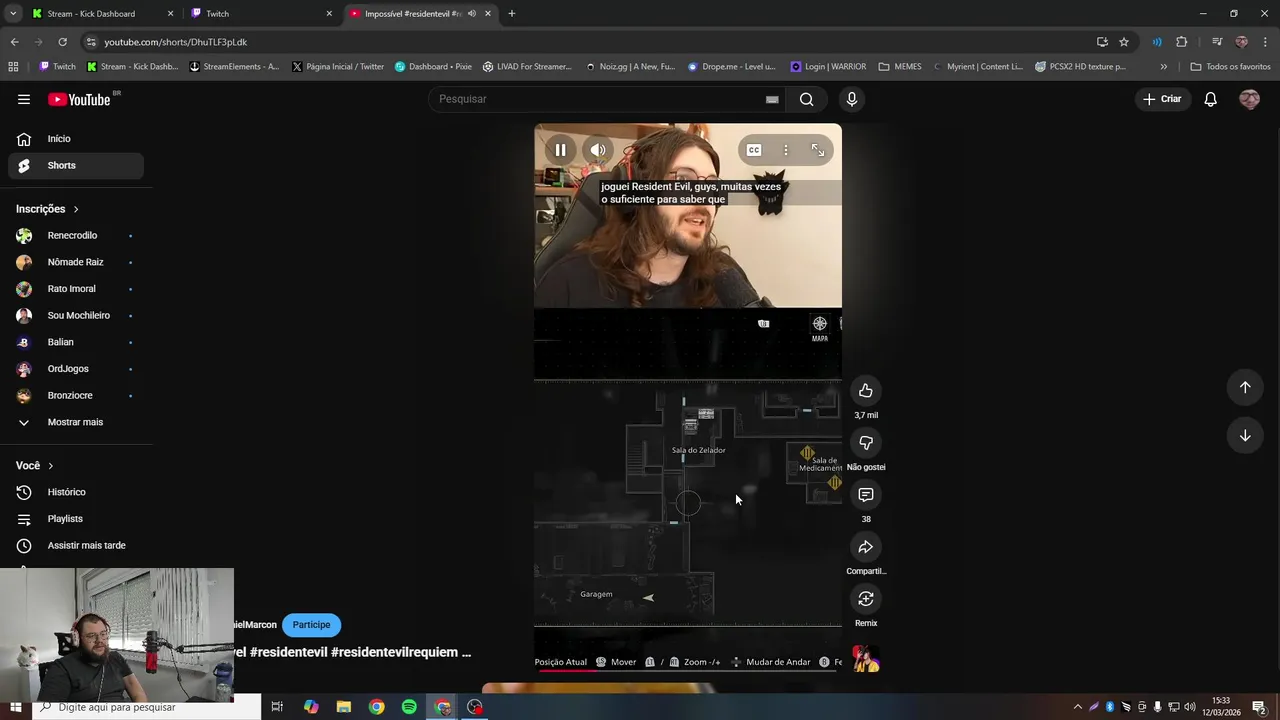Open the Bronziocre channel subscription
Screen dimensions: 1280x720
click(x=76, y=396)
